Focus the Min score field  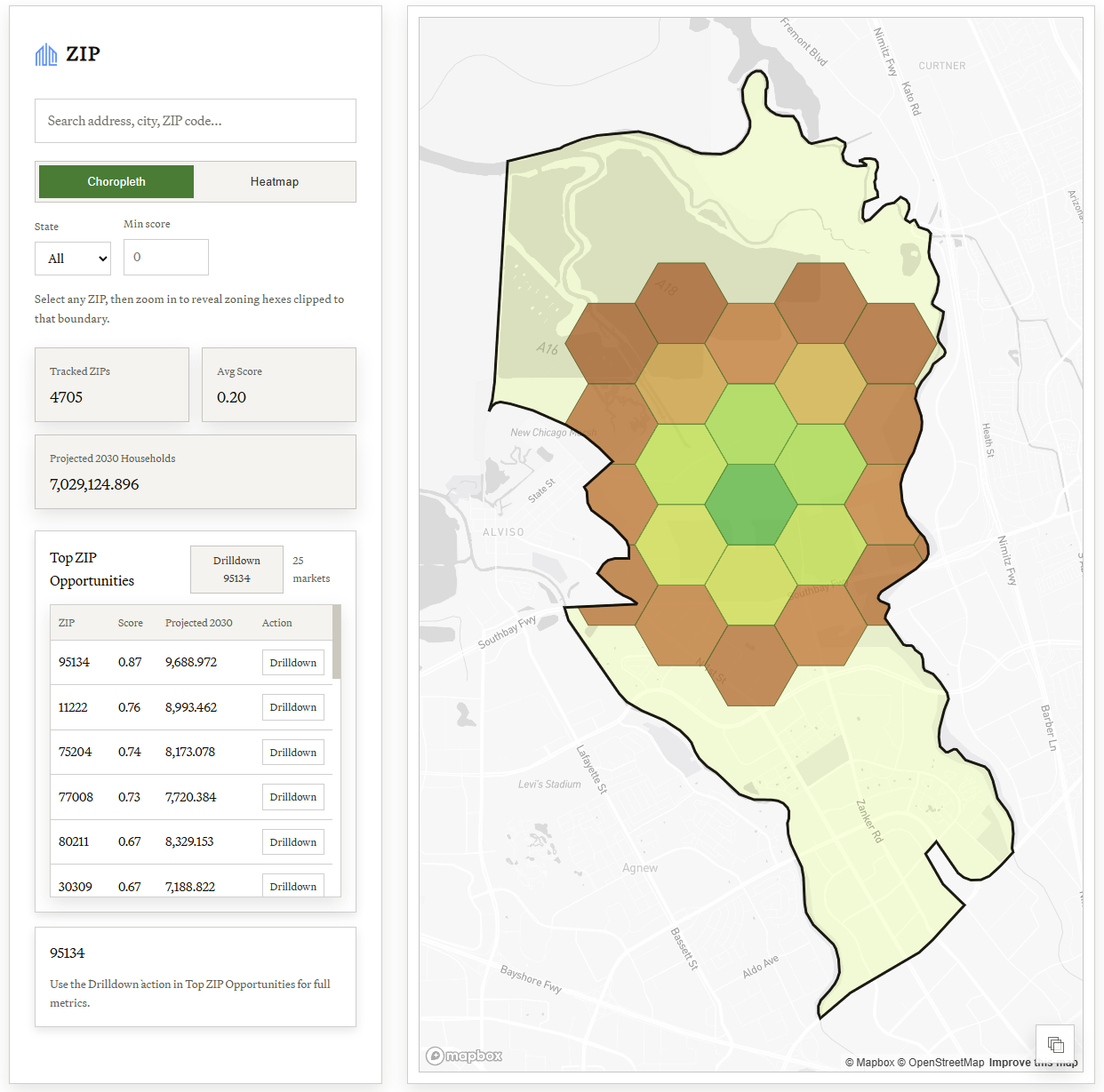pyautogui.click(x=166, y=257)
